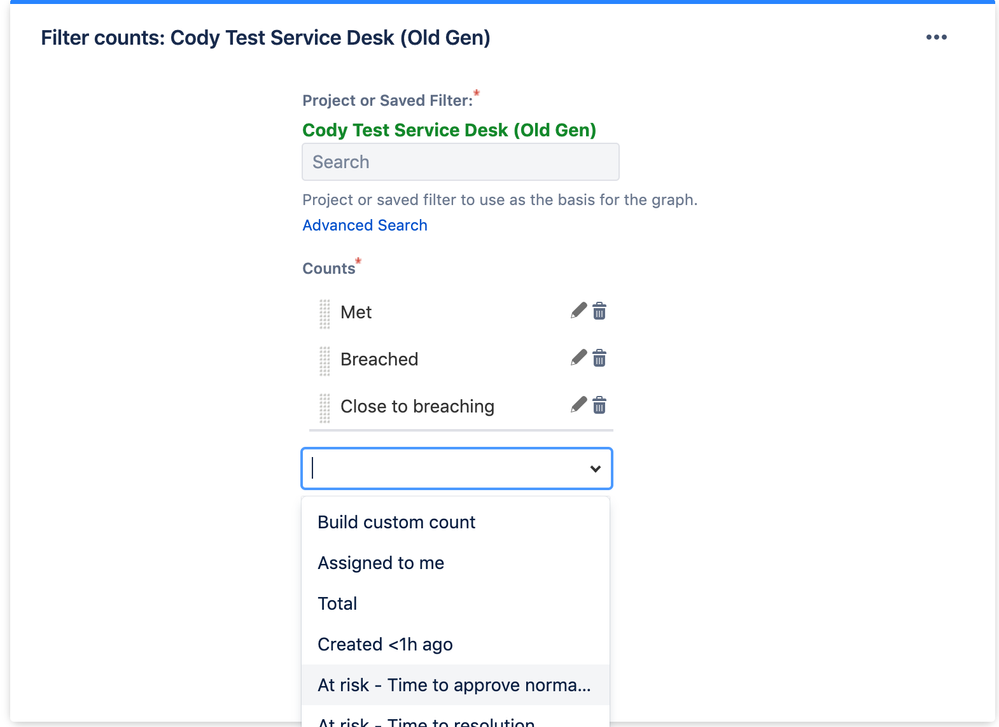Delete the "Breached" count

599,357
